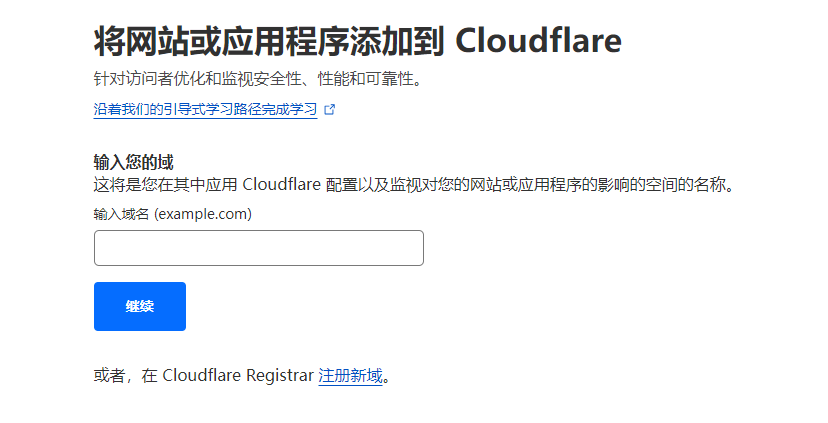Viewport: 828px width, 423px height.
Task: Click the subtitle beginning 针对访问者优化
Action: coord(257,80)
